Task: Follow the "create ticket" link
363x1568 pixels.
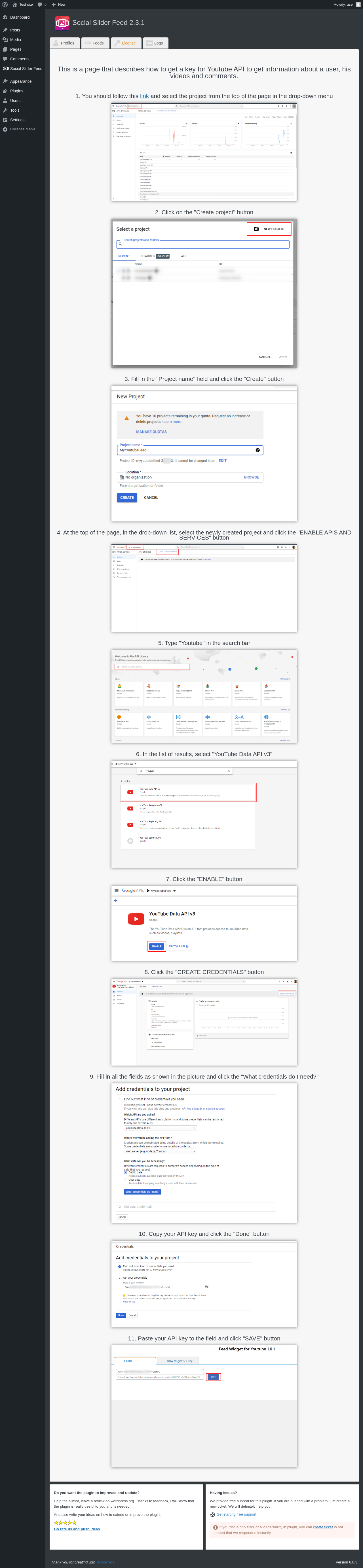Action: (x=323, y=1527)
